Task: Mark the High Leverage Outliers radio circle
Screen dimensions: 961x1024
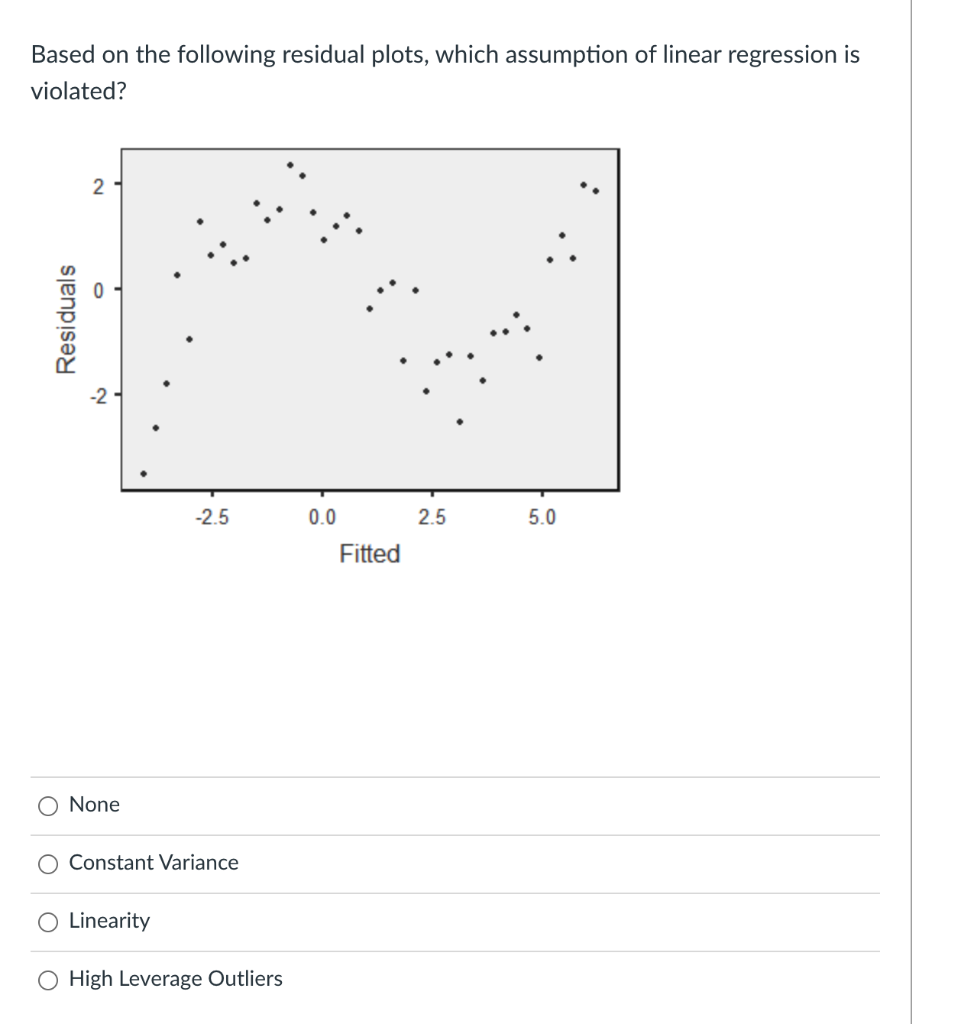Action: point(48,980)
